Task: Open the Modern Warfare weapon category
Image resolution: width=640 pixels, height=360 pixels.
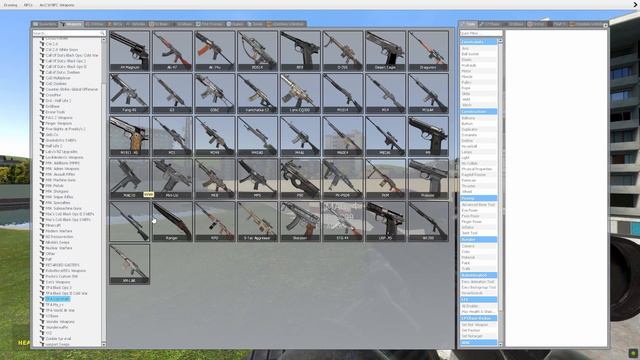Action: tap(58, 231)
